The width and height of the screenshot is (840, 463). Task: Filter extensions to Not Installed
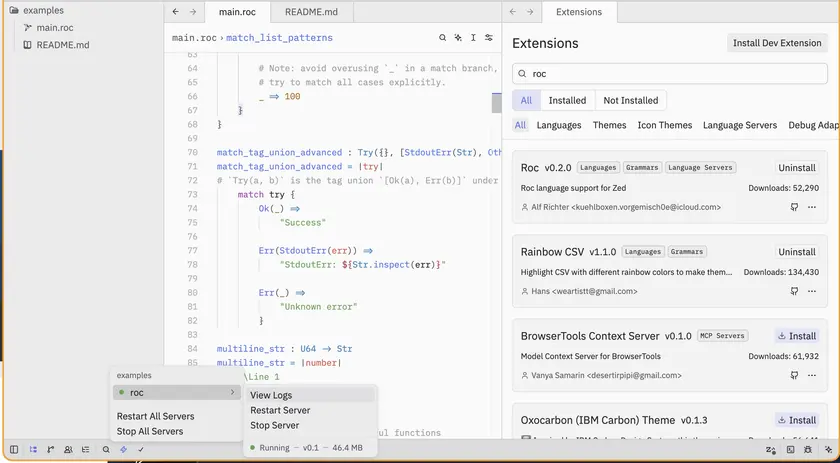pos(631,100)
